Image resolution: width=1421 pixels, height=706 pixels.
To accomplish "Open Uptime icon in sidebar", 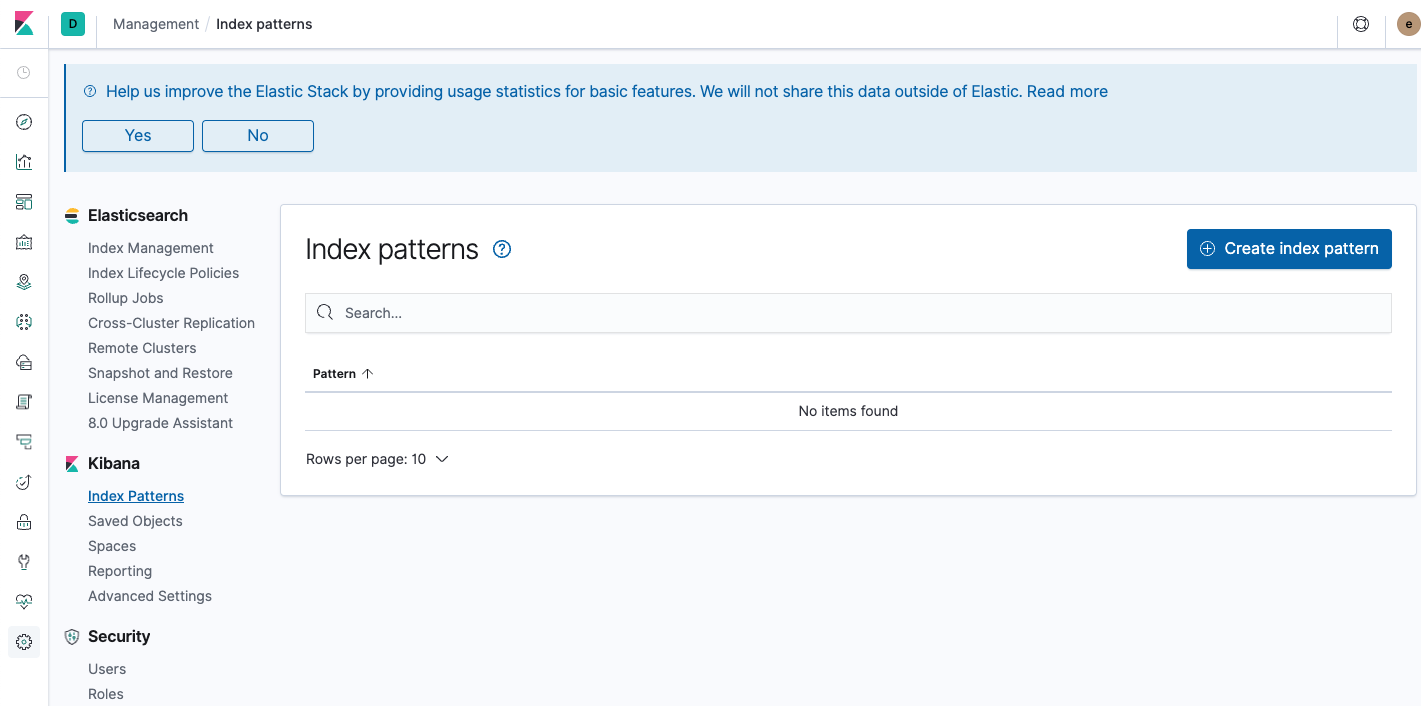I will click(x=24, y=482).
